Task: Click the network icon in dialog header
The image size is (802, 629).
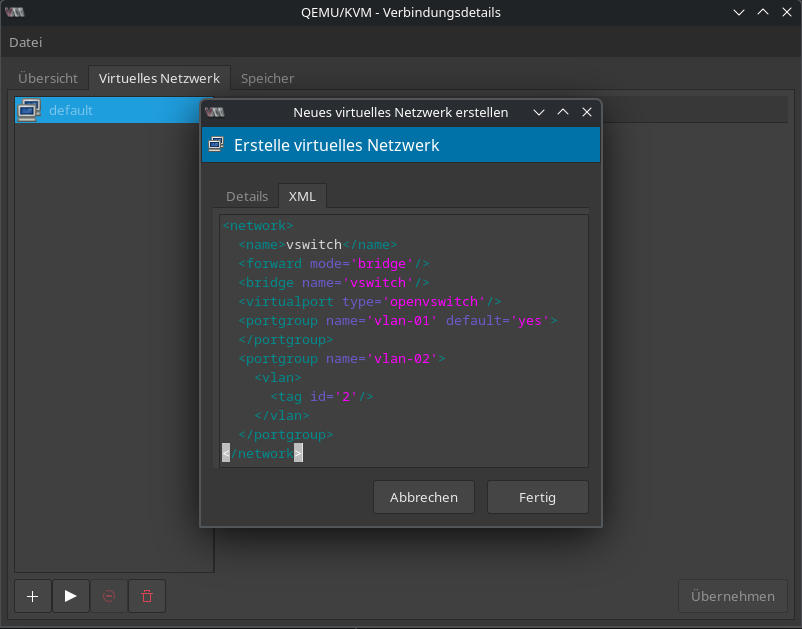Action: [x=217, y=145]
